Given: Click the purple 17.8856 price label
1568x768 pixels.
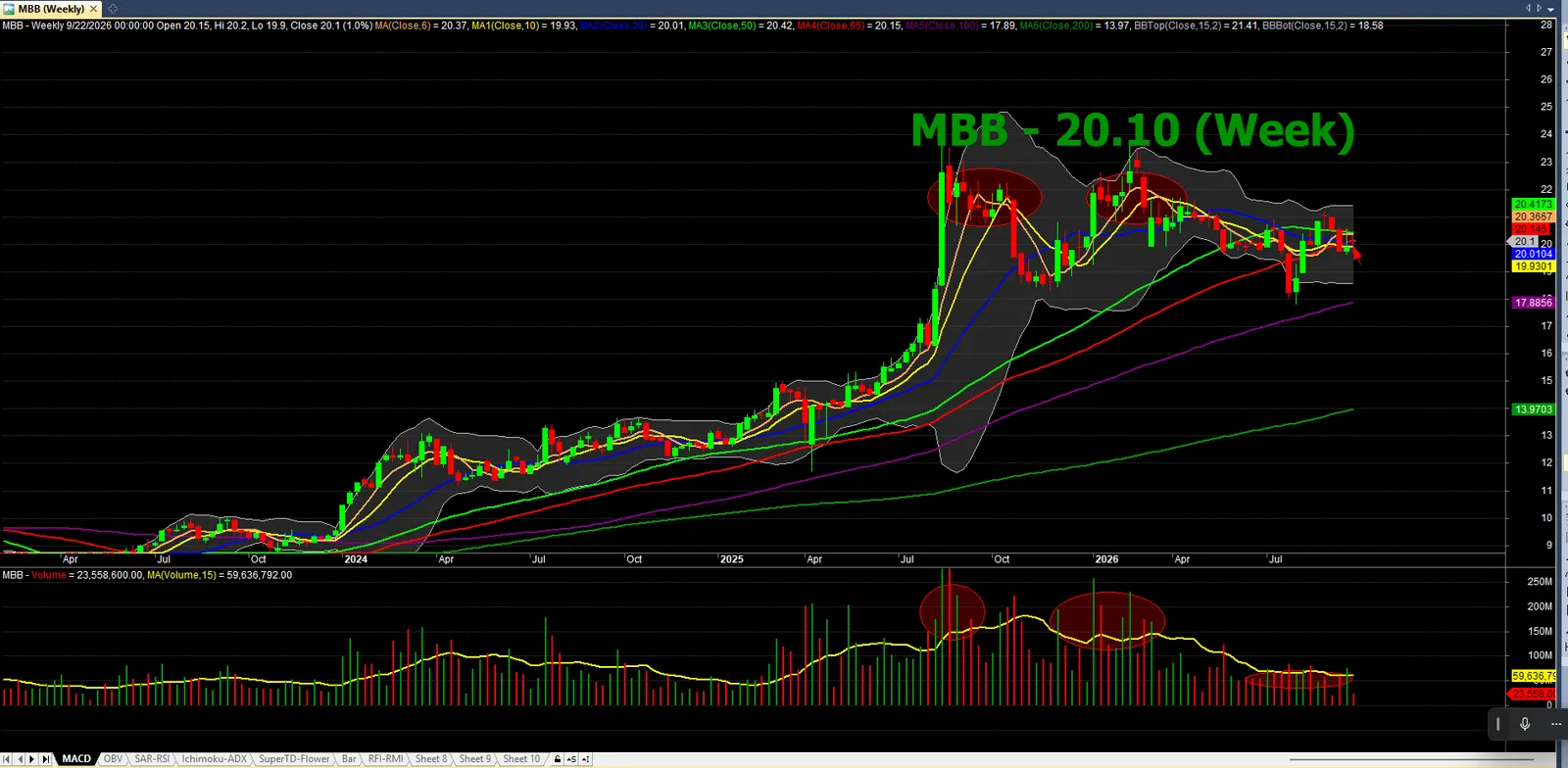Looking at the screenshot, I should coord(1534,303).
